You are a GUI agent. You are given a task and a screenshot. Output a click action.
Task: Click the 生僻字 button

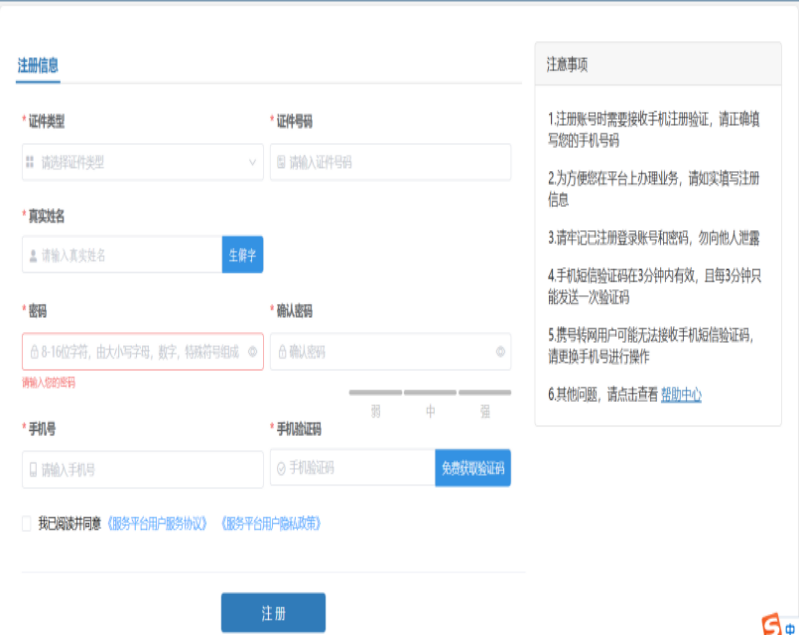[242, 255]
